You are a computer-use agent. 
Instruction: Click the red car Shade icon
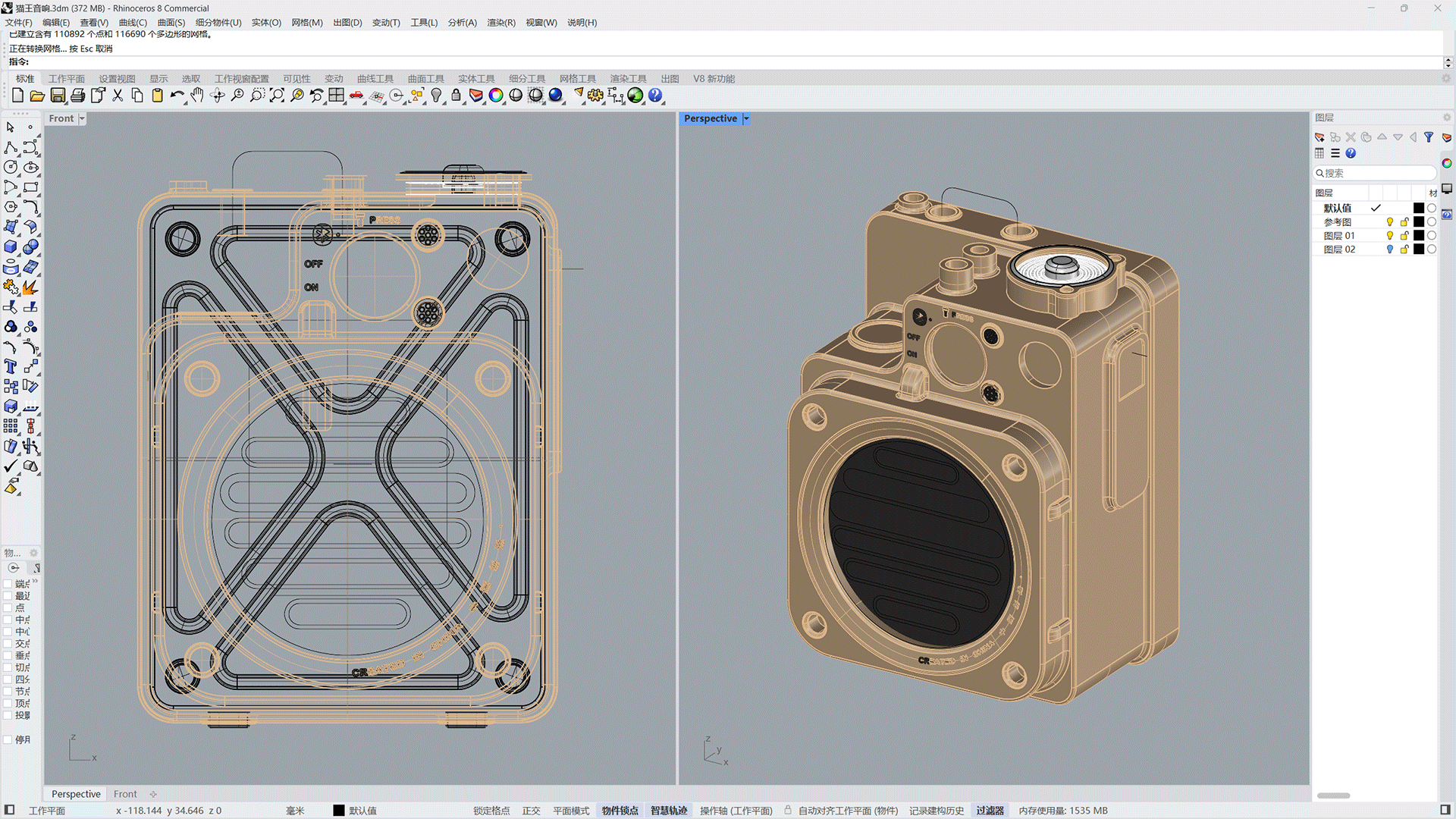(356, 96)
